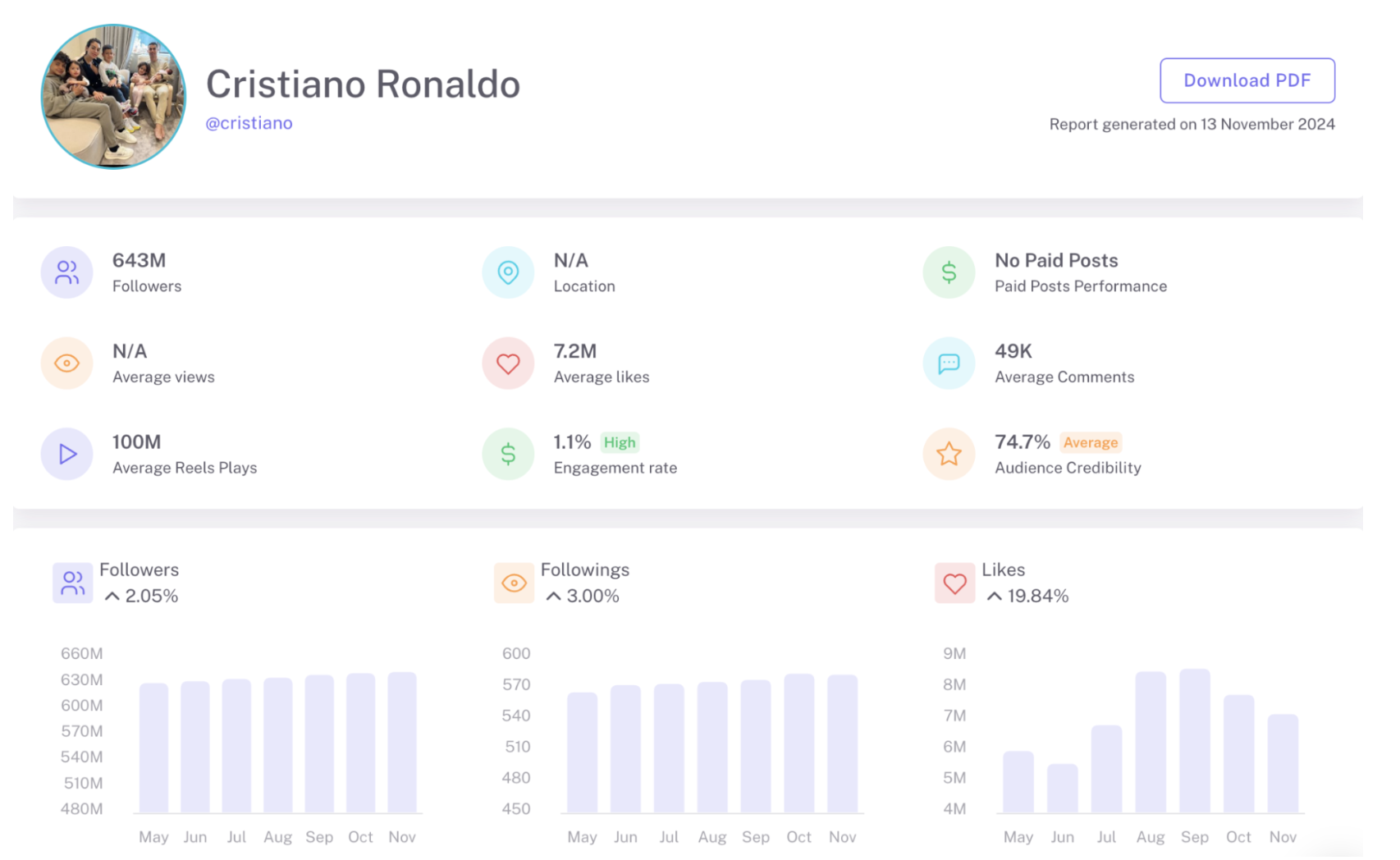This screenshot has width=1400, height=860.
Task: Click the Jul bar in Followings chart
Action: (669, 748)
